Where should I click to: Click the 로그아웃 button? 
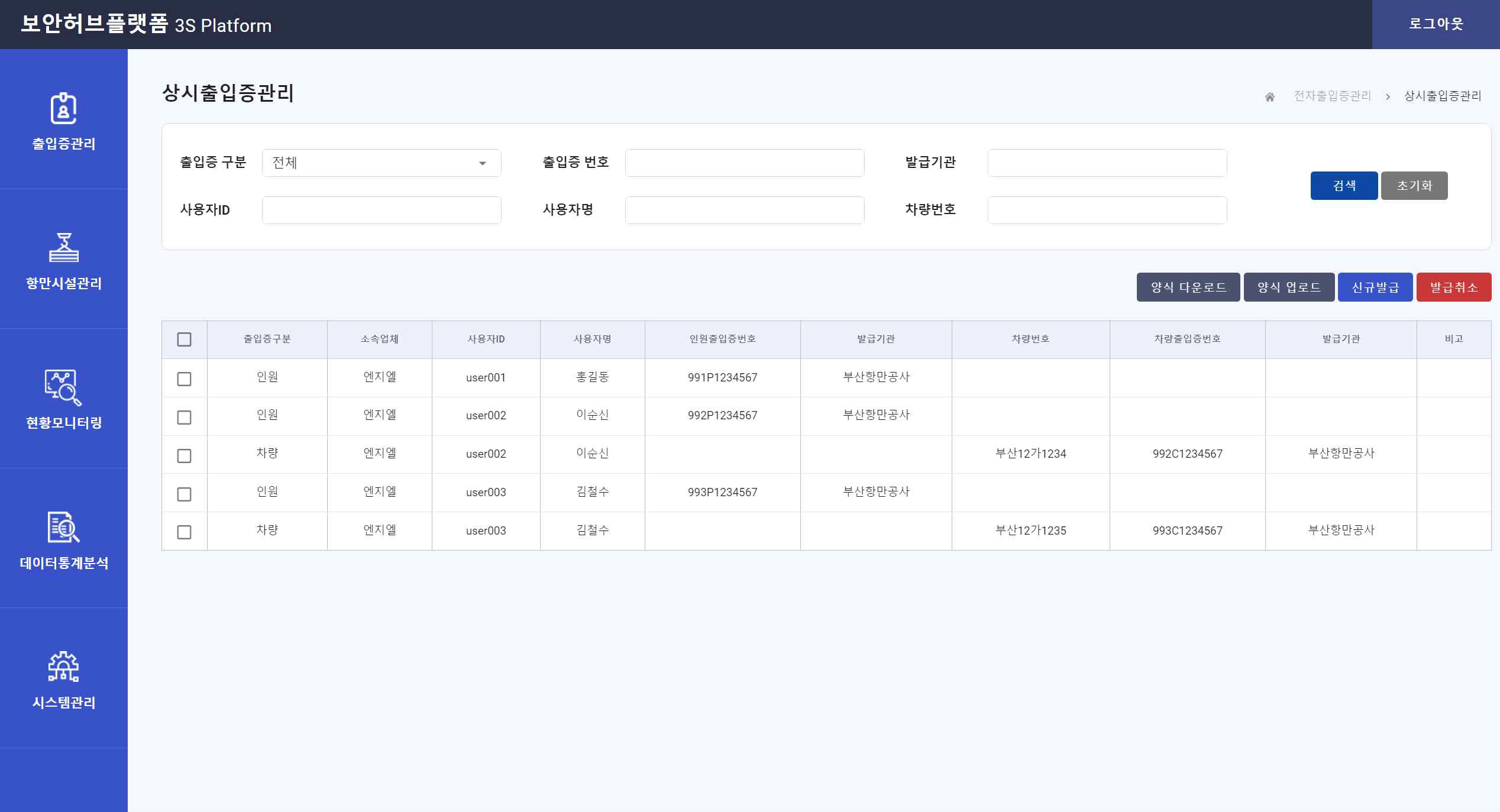tap(1436, 24)
